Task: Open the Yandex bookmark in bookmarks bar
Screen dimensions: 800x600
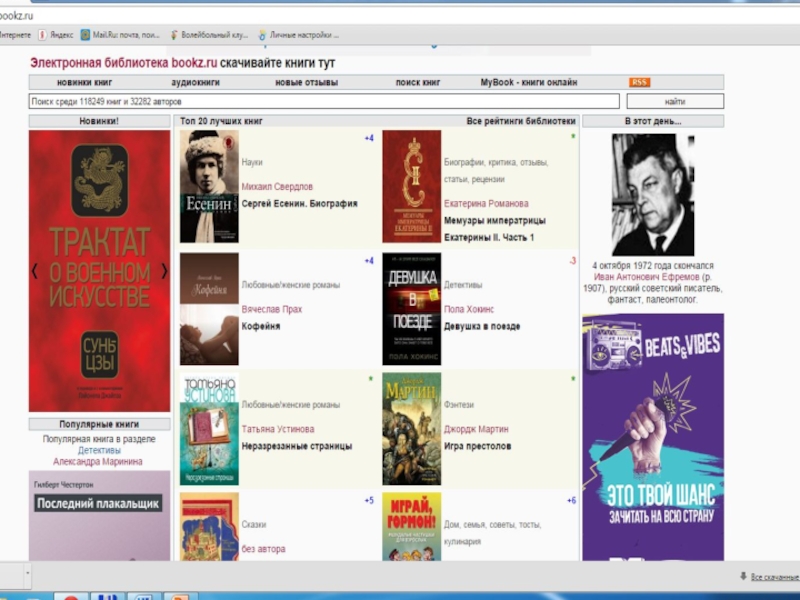Action: (x=55, y=34)
